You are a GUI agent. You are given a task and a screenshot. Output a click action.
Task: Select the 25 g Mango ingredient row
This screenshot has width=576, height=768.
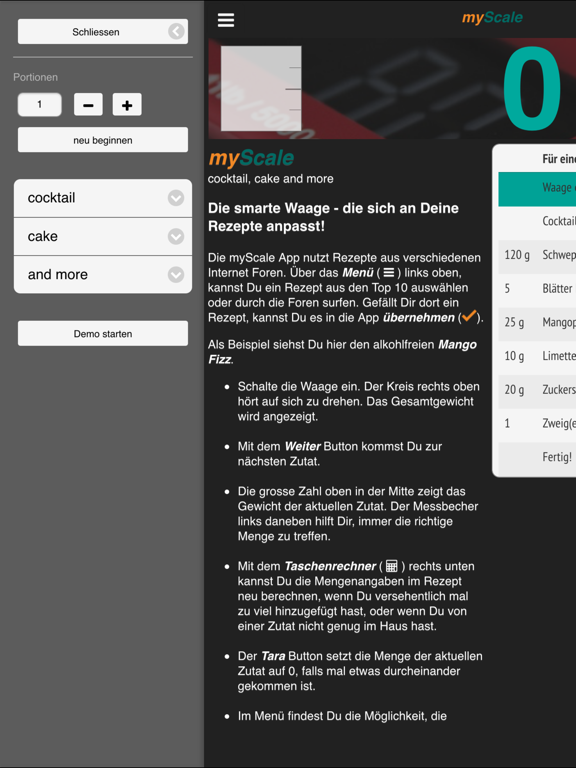click(537, 324)
